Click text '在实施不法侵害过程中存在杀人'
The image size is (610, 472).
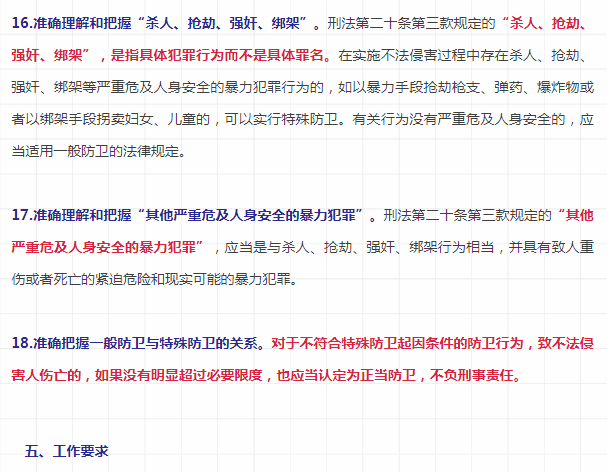[x=437, y=55]
